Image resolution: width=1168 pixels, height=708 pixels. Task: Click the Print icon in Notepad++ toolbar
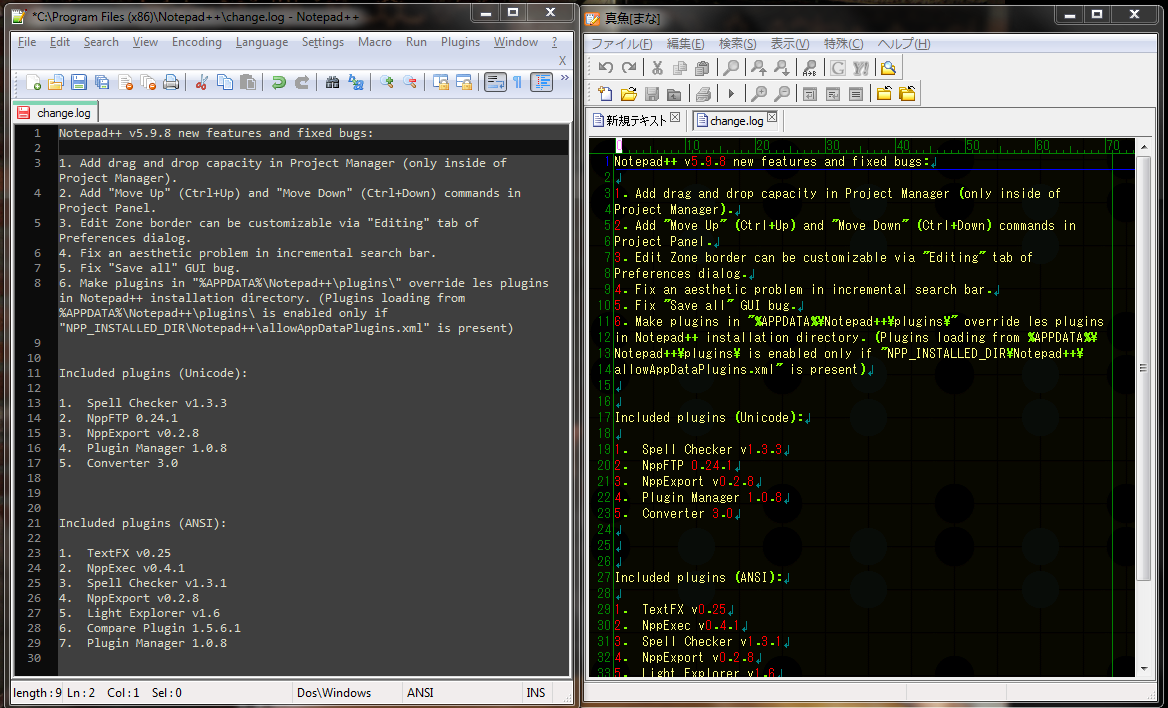tap(171, 82)
